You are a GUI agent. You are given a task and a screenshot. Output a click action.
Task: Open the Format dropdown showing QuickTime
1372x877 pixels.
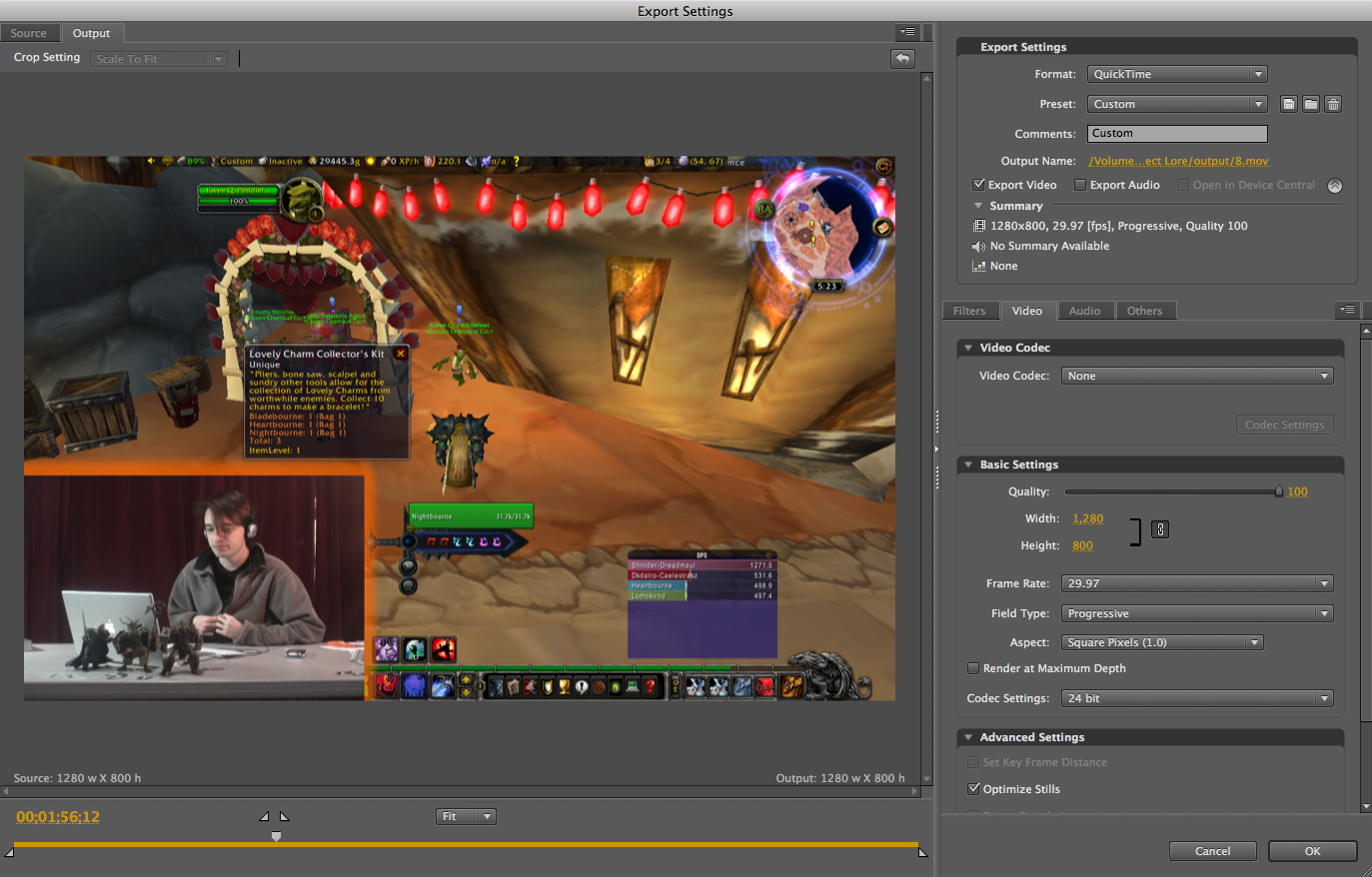[x=1177, y=74]
